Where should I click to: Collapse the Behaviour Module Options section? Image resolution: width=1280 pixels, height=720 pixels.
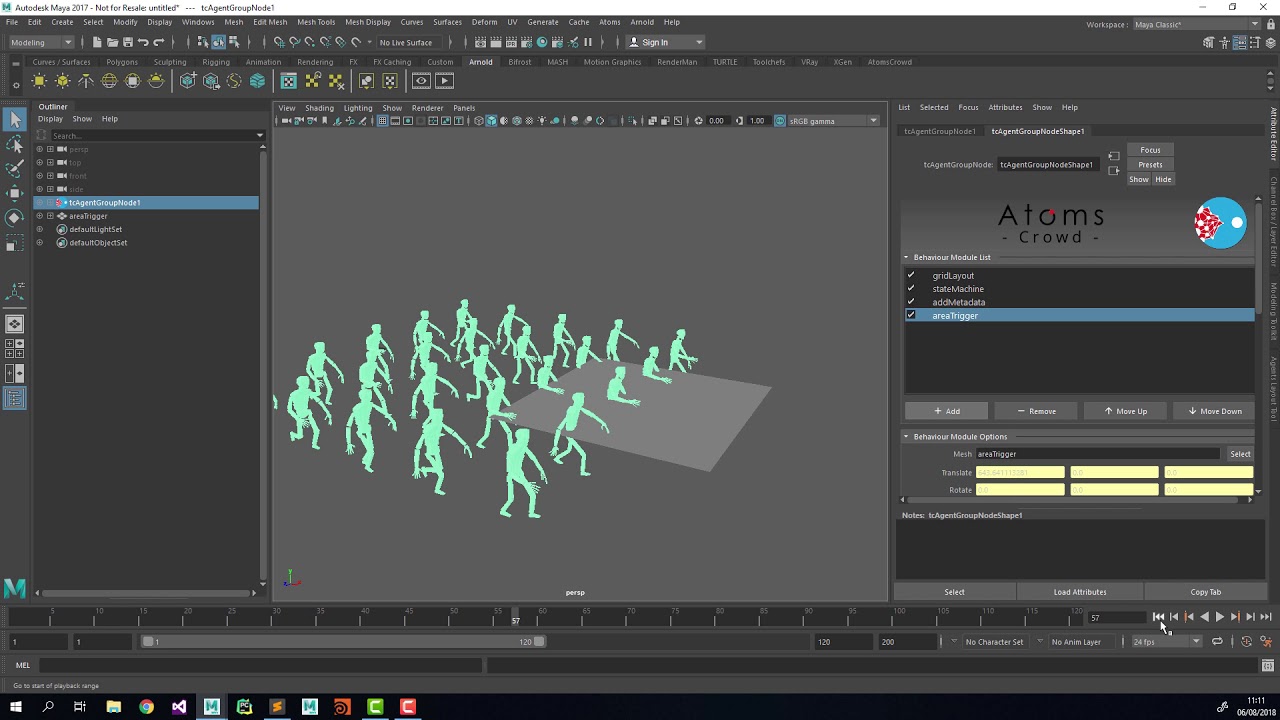coord(906,436)
